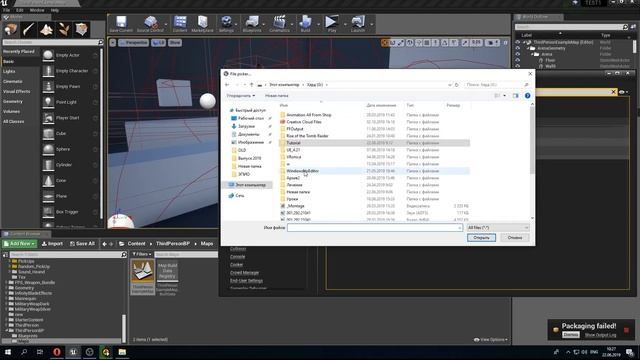Open the Edit menu
The height and width of the screenshot is (360, 640).
pyautogui.click(x=20, y=10)
